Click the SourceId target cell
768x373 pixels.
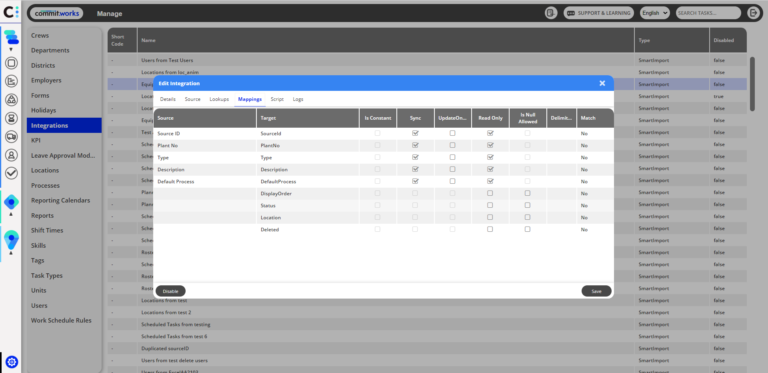pos(308,134)
